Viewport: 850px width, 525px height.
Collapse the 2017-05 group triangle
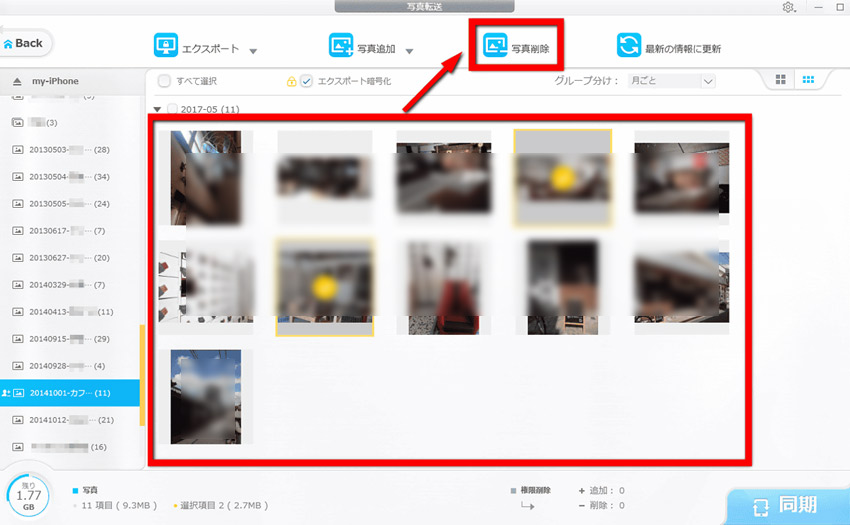[x=157, y=109]
